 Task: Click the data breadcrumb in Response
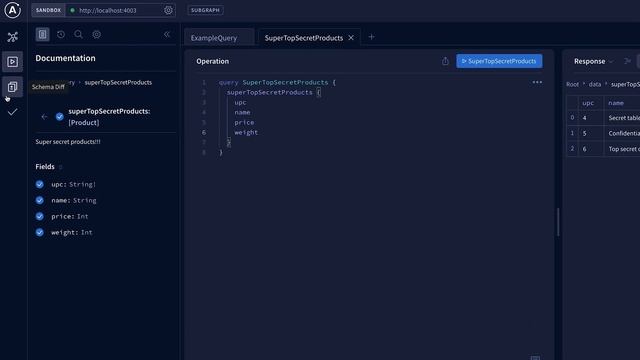click(595, 84)
